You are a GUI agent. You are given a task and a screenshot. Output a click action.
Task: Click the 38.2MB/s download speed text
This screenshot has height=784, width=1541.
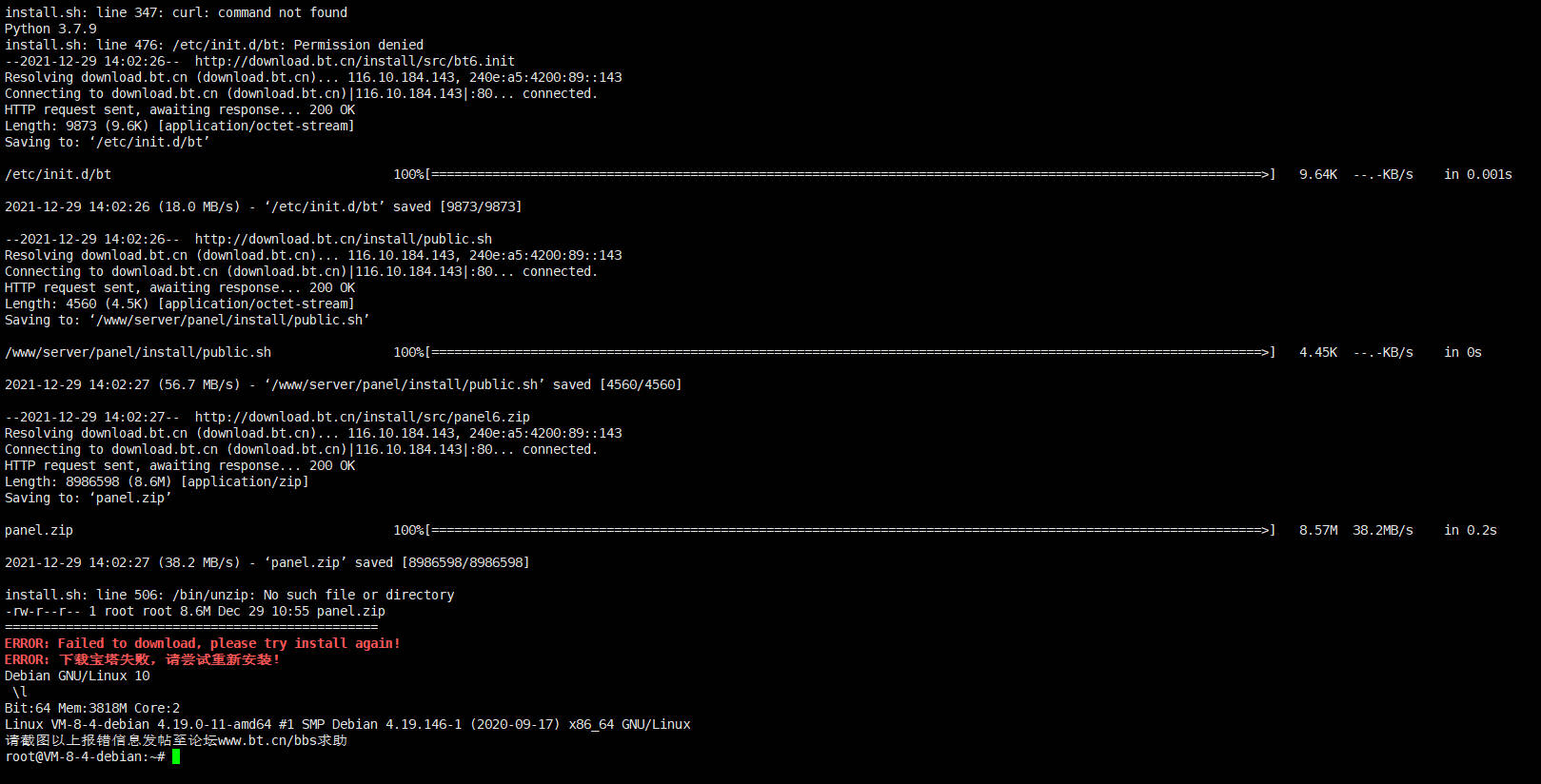pos(1383,530)
